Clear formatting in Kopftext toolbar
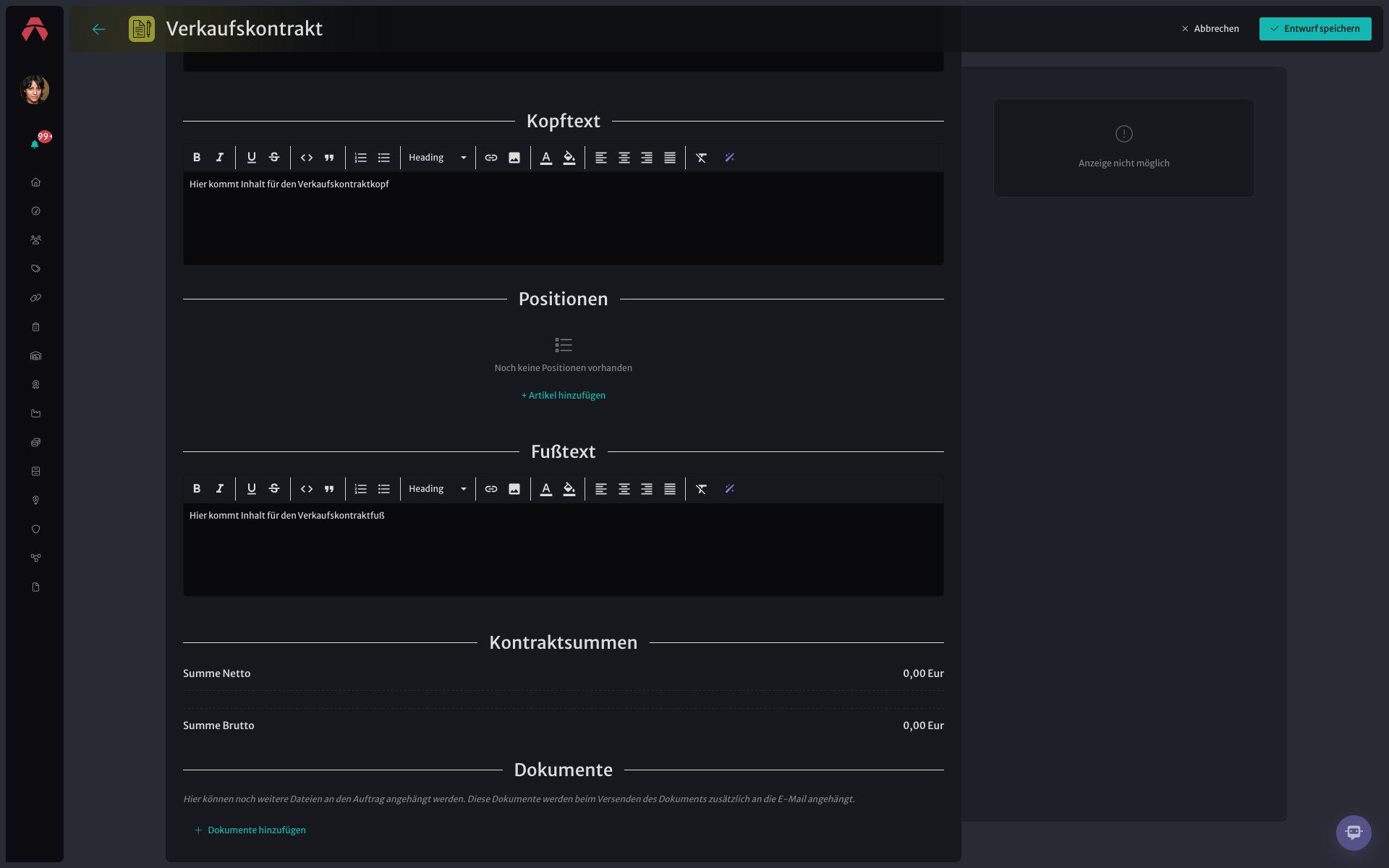Screen dimensions: 1389x868 [702, 158]
